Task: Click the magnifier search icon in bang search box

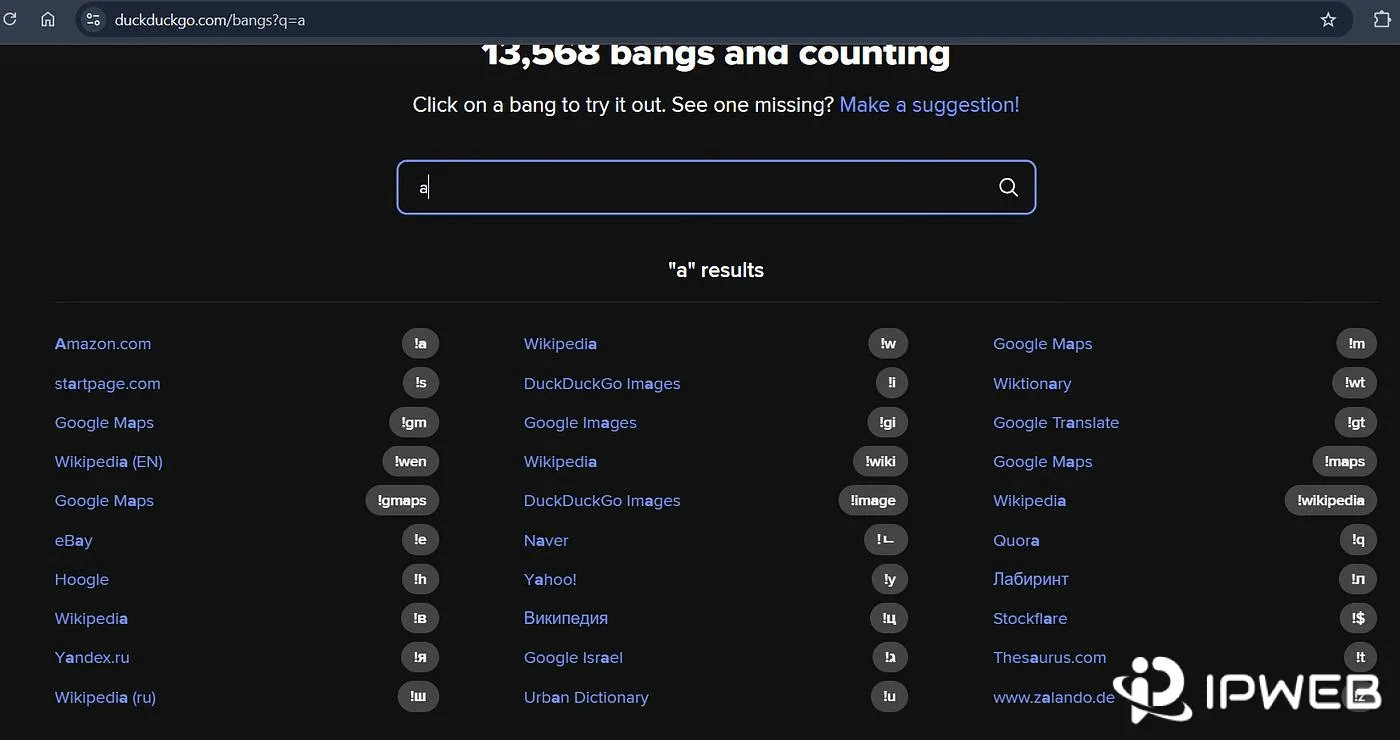Action: tap(1008, 187)
